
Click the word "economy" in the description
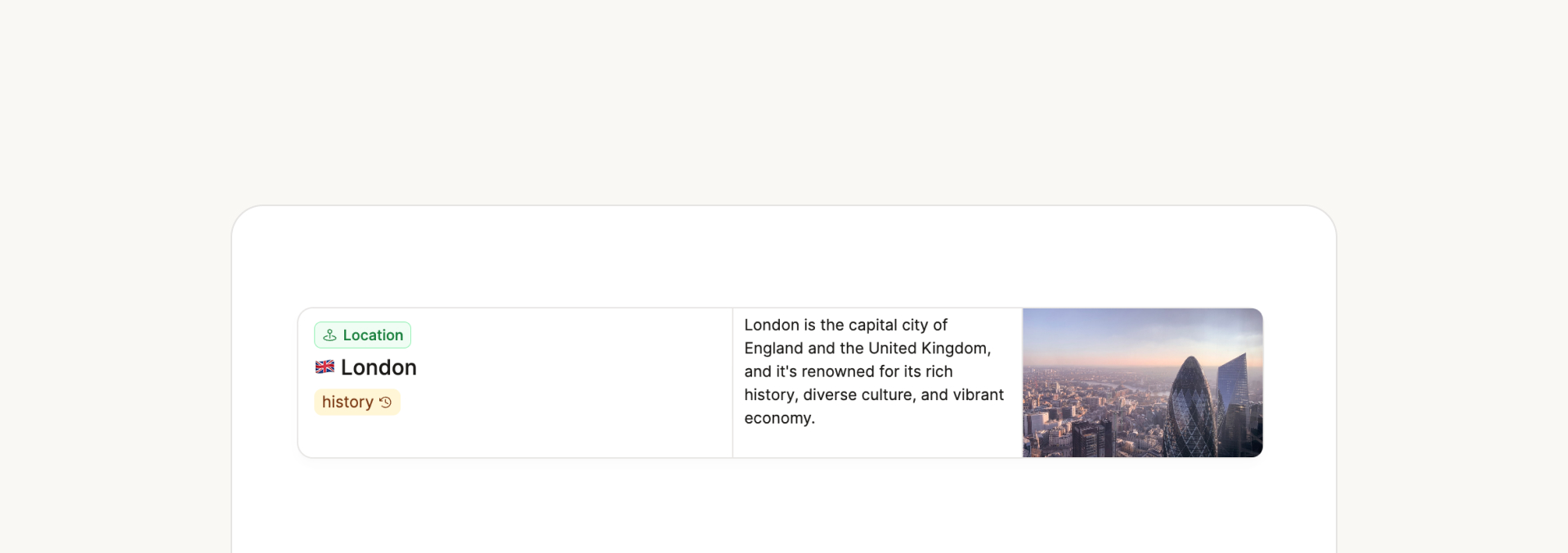[777, 418]
